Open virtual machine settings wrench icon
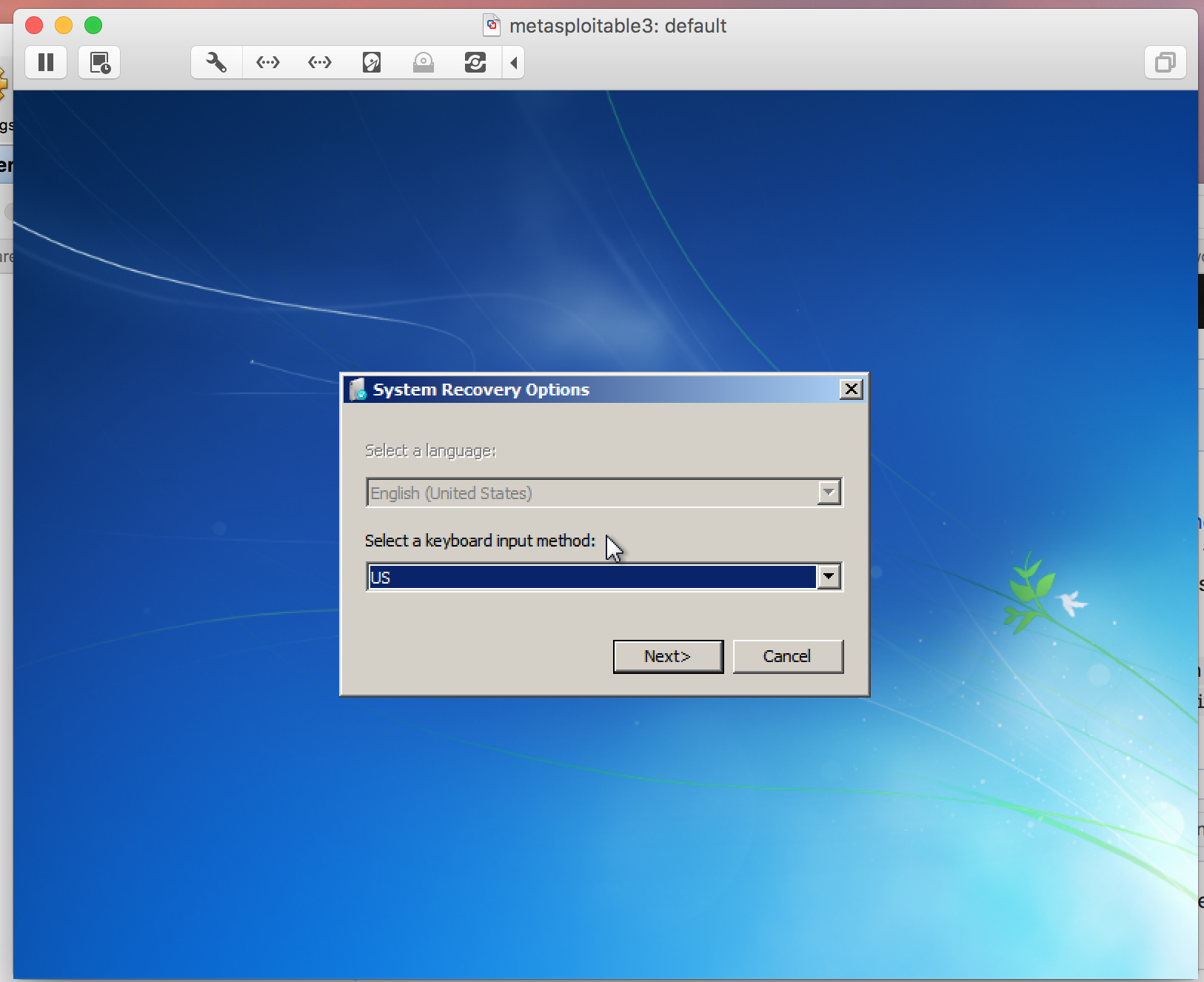 coord(216,62)
